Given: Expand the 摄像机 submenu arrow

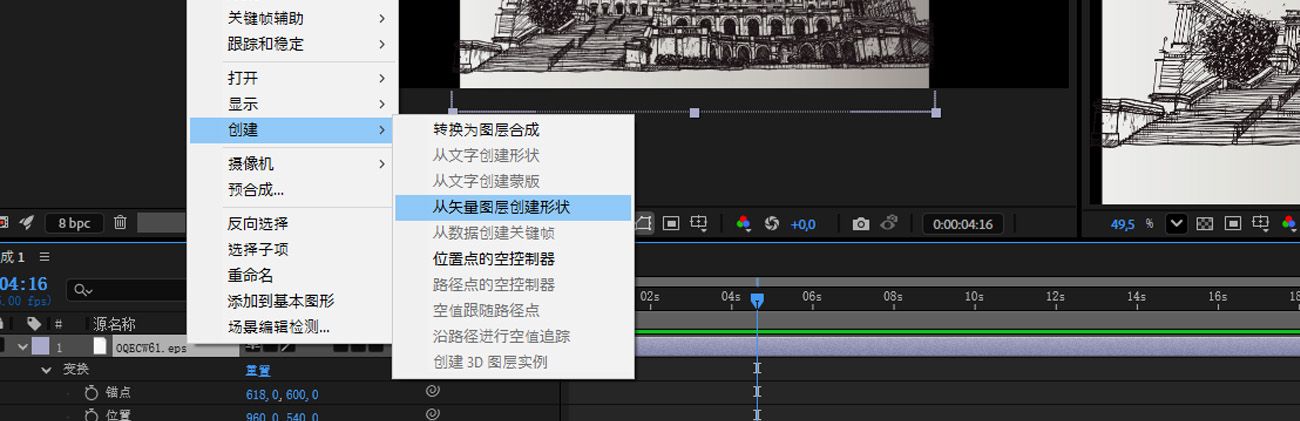Looking at the screenshot, I should pos(382,164).
